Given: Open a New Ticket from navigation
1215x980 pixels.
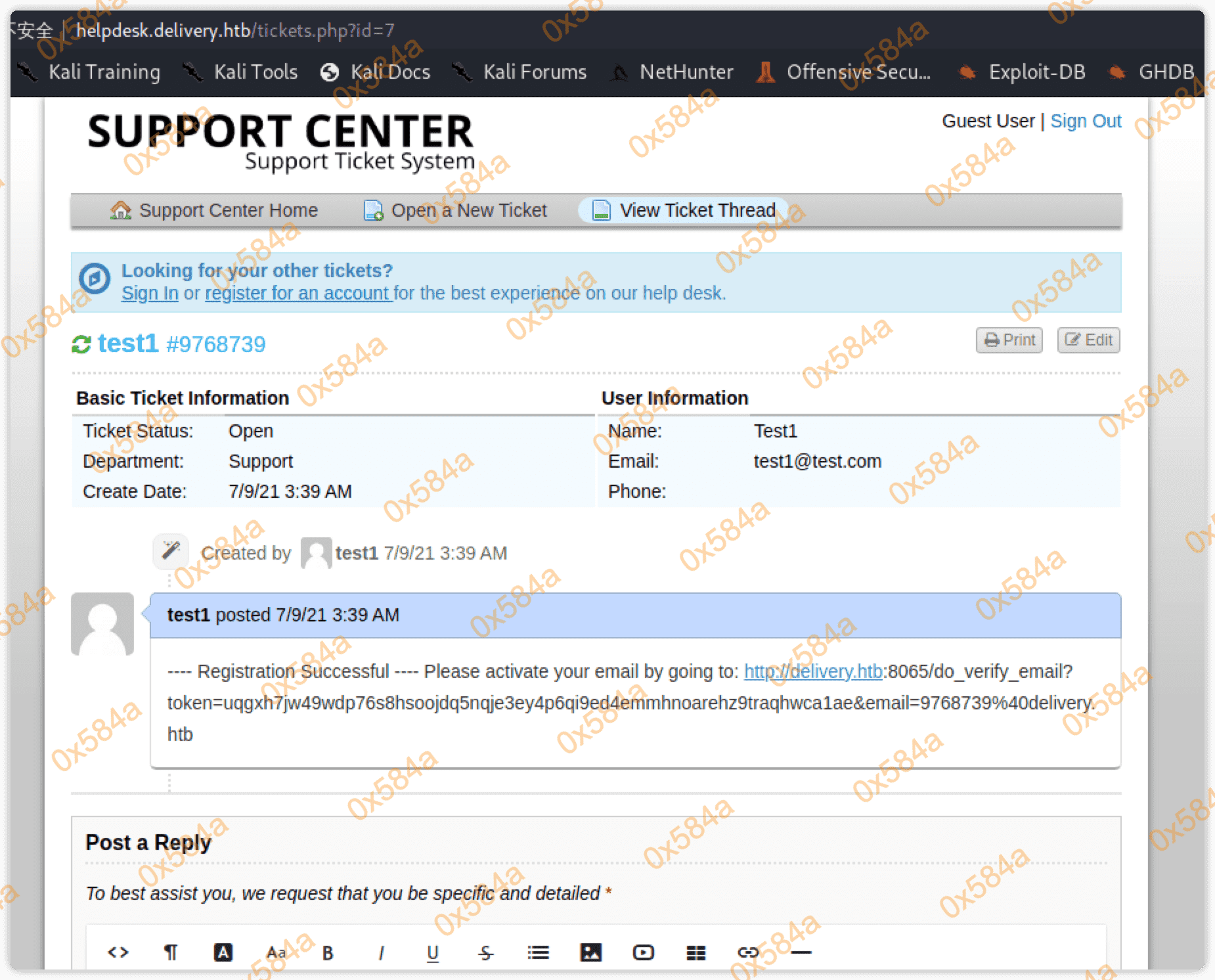Looking at the screenshot, I should pos(456,210).
